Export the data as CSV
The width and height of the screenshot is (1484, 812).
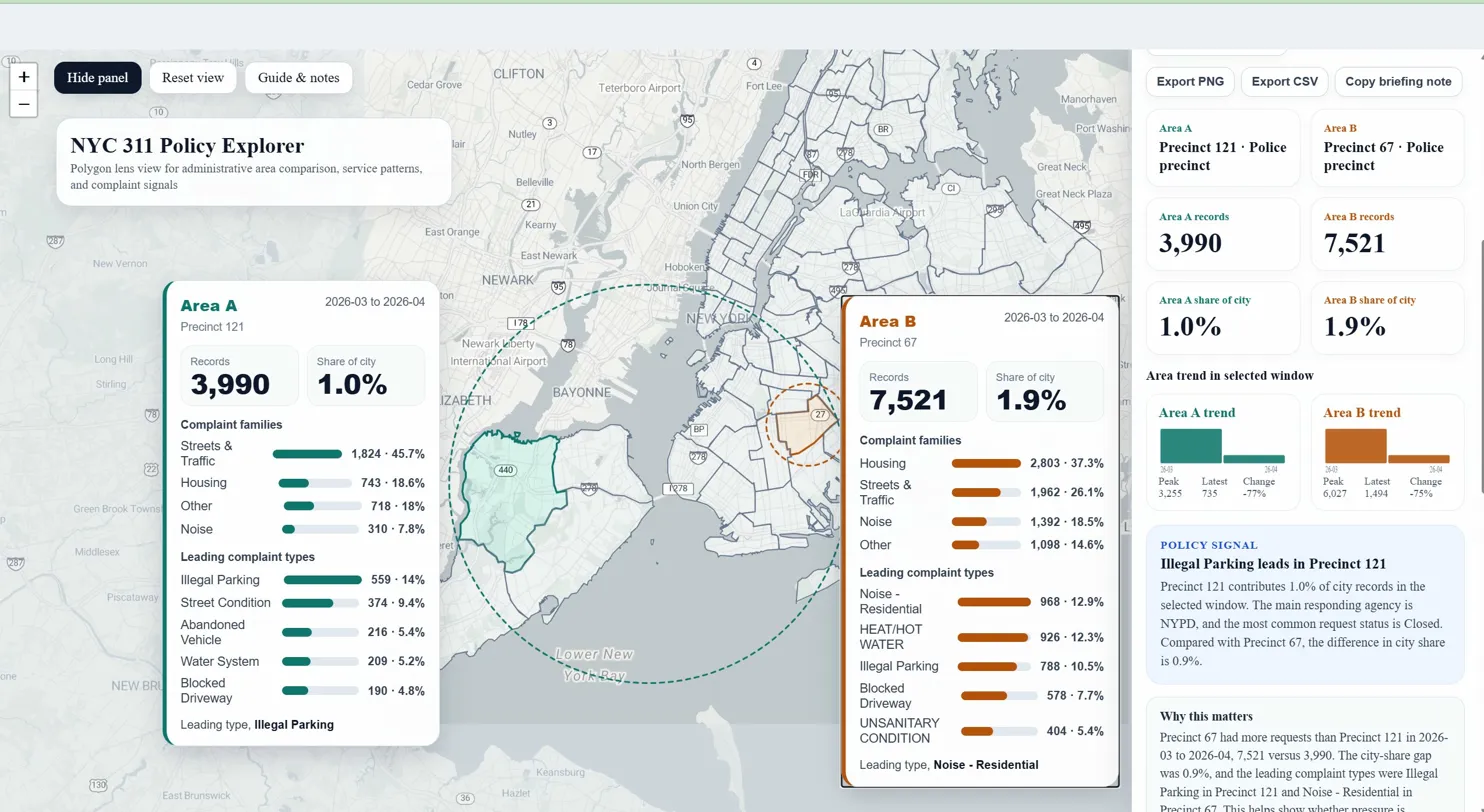click(x=1282, y=81)
